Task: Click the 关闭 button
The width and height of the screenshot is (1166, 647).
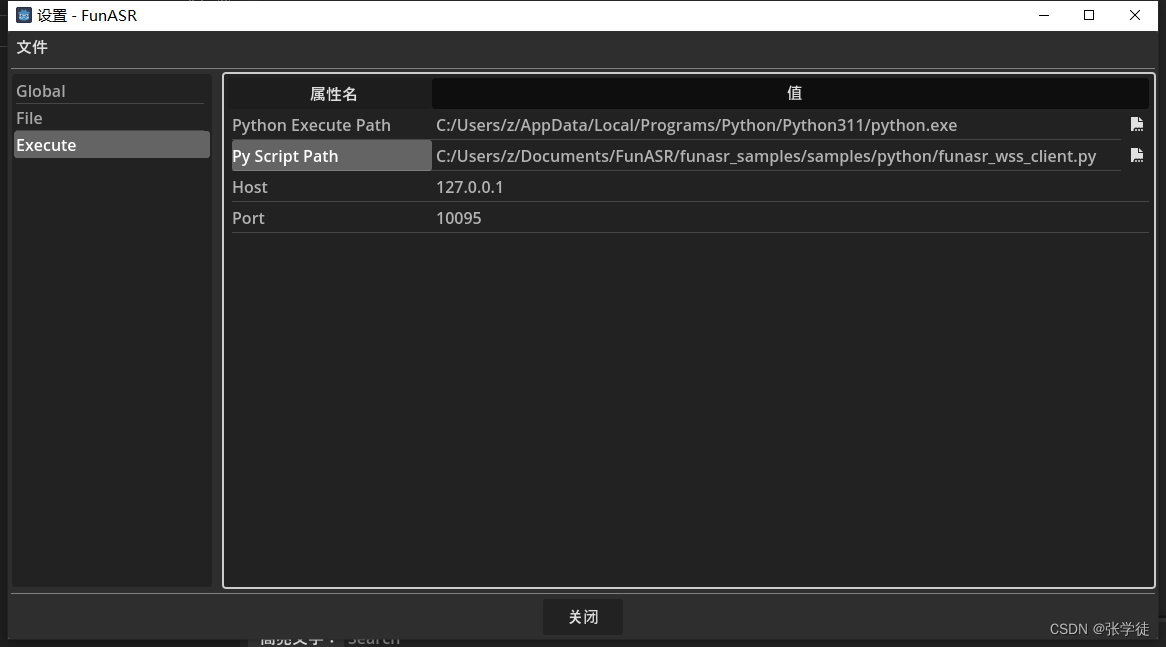Action: (583, 617)
